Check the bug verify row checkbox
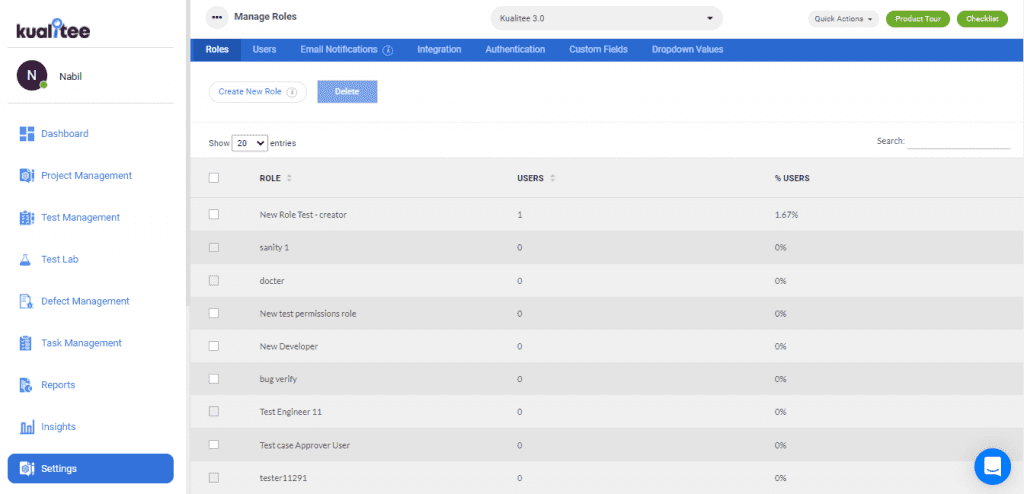This screenshot has height=494, width=1024. (214, 379)
